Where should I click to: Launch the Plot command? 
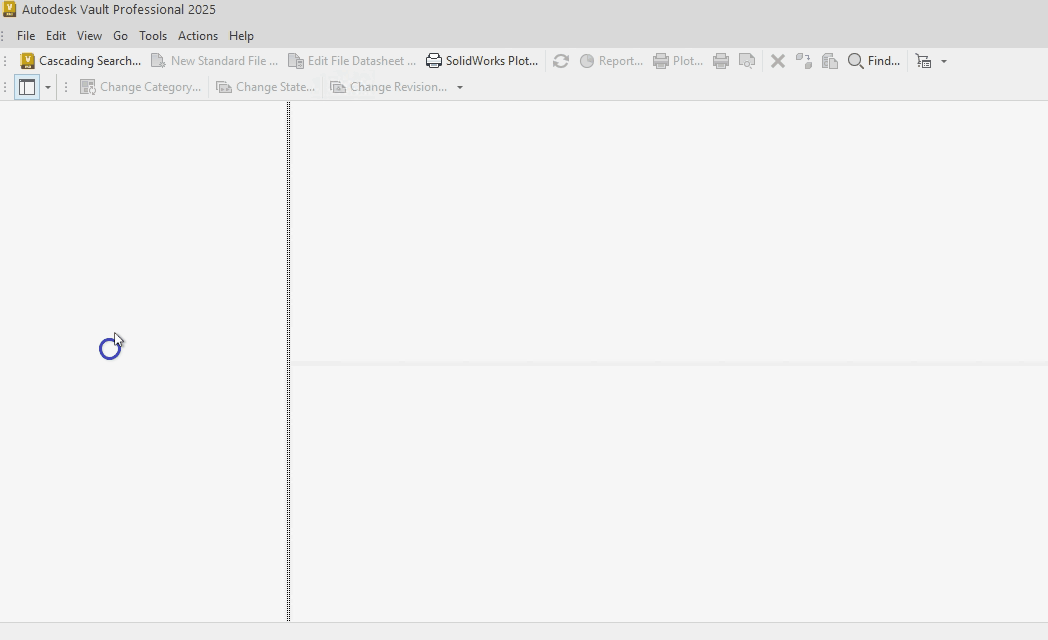coord(678,60)
